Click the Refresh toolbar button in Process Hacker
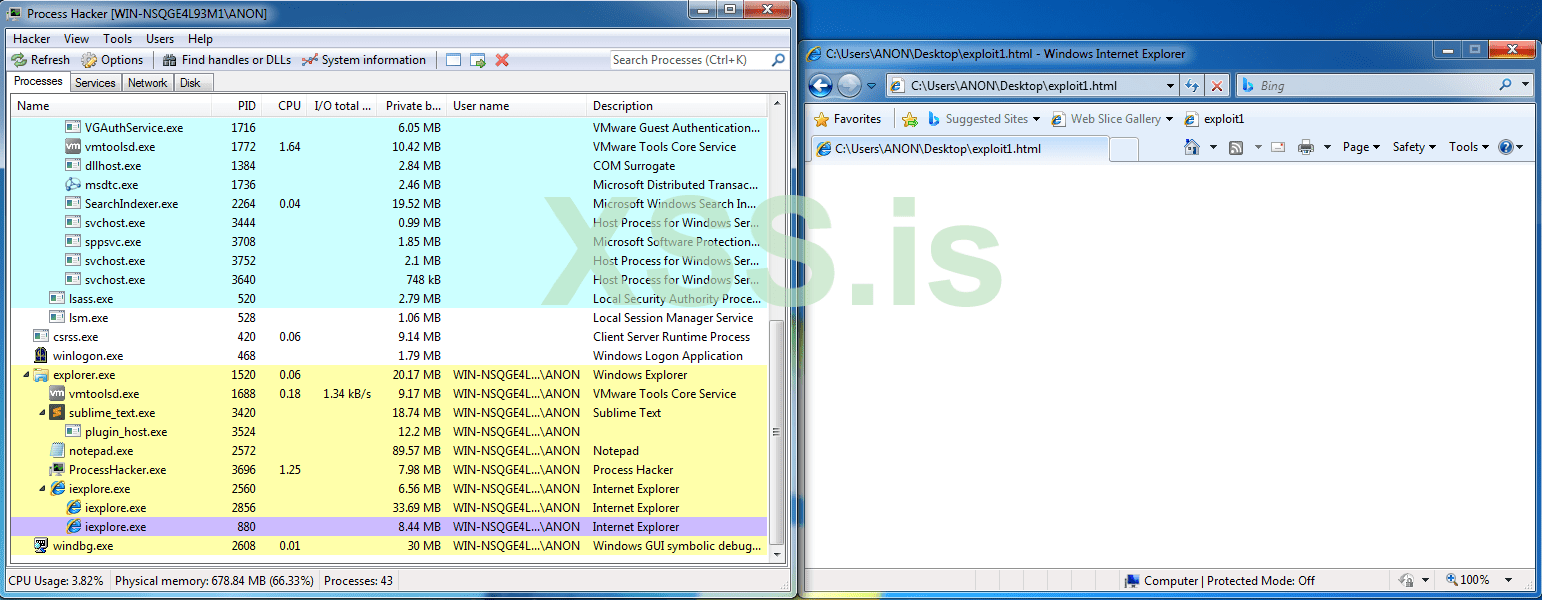Viewport: 1542px width, 600px height. click(41, 60)
